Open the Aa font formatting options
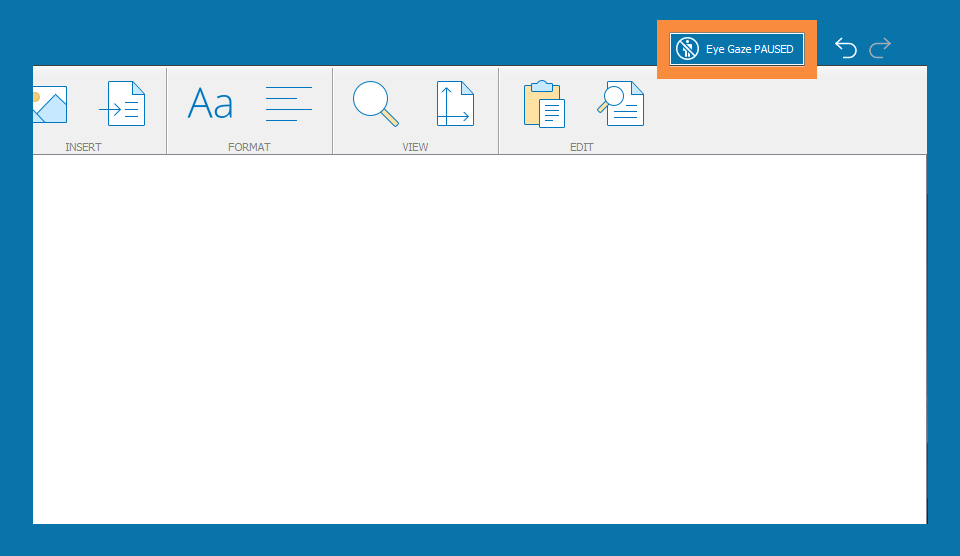 (210, 104)
